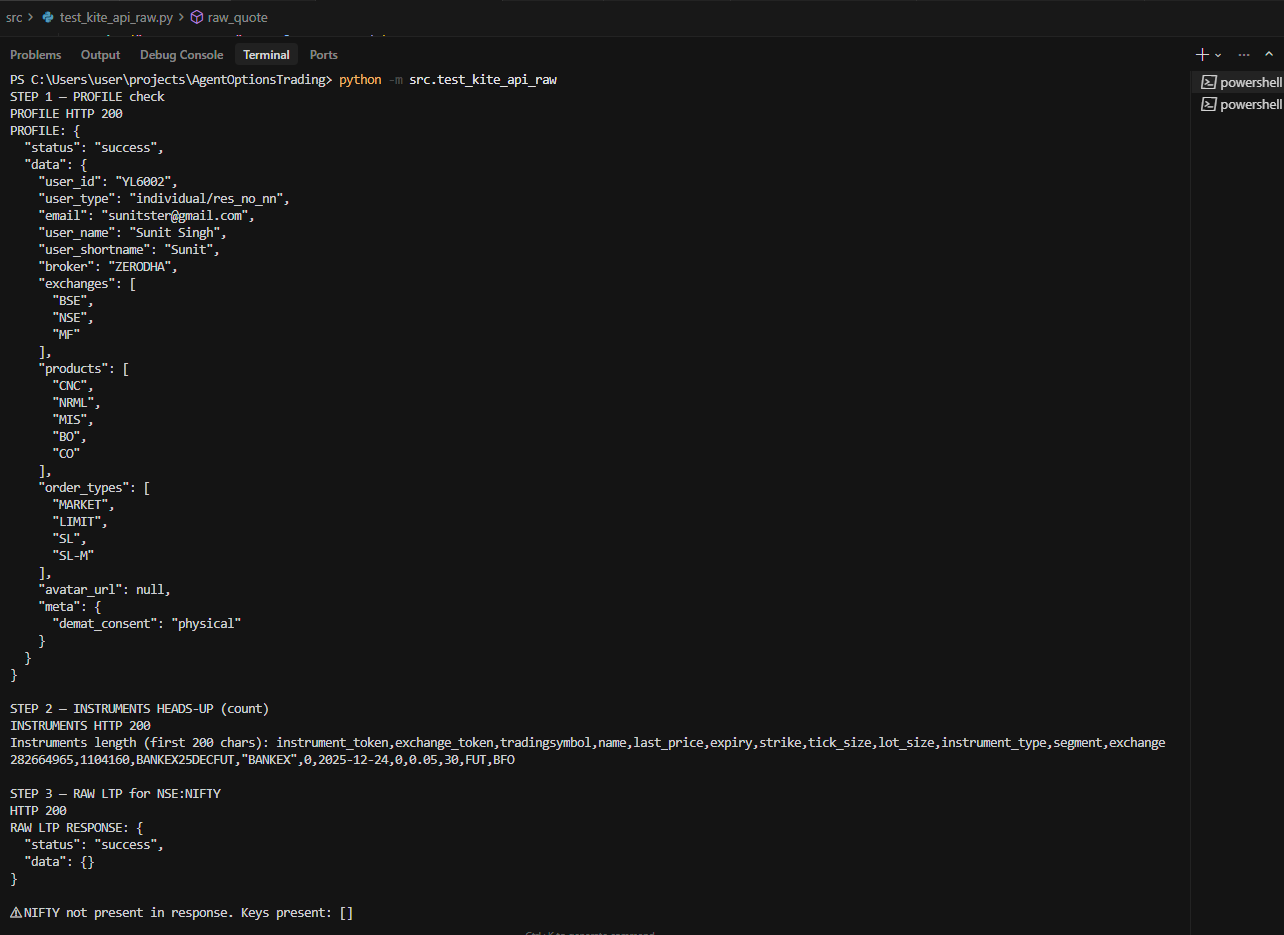The image size is (1284, 935).
Task: Open the Problems tab
Action: (35, 55)
